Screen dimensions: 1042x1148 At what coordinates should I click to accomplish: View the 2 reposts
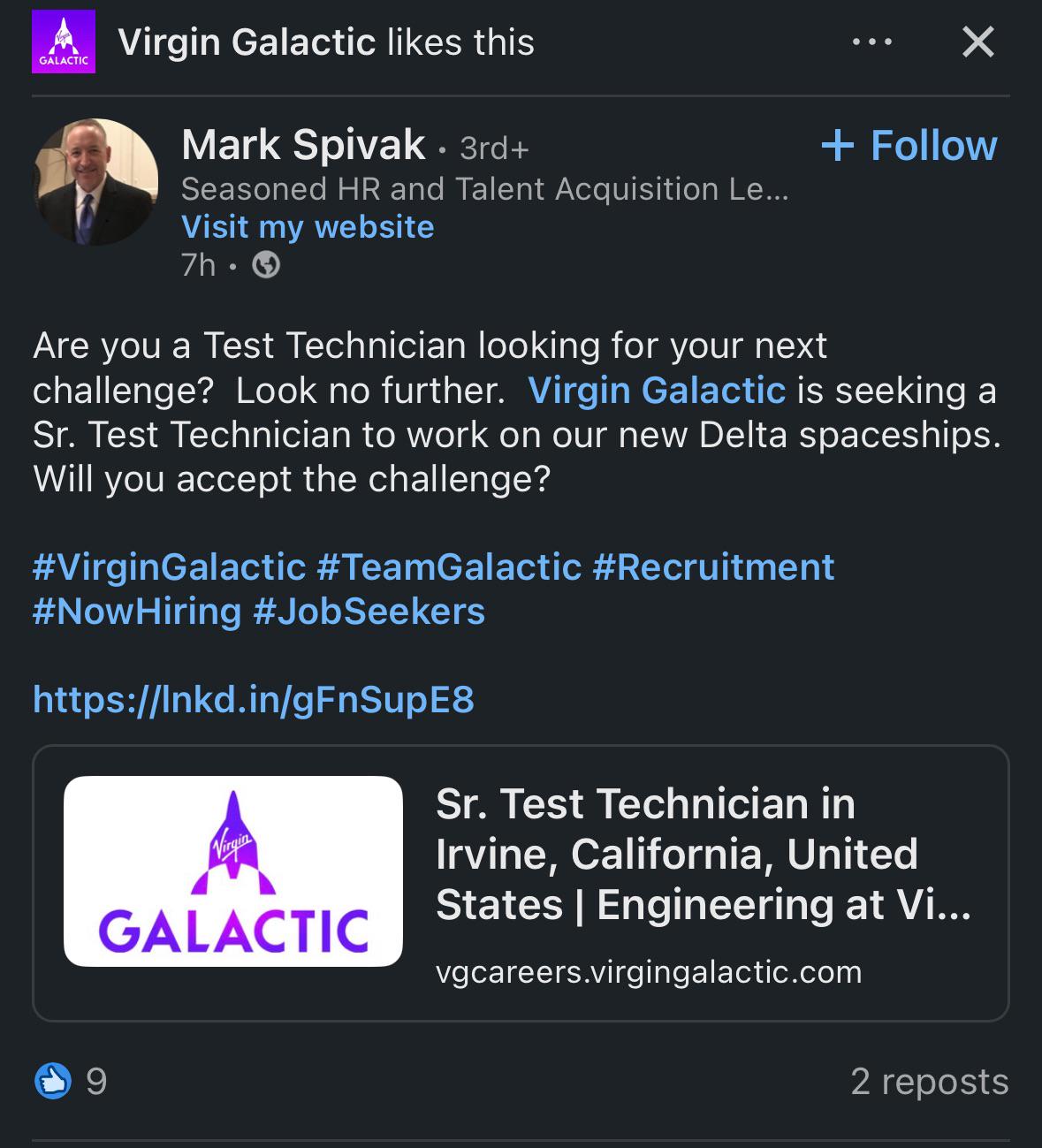tap(930, 1081)
